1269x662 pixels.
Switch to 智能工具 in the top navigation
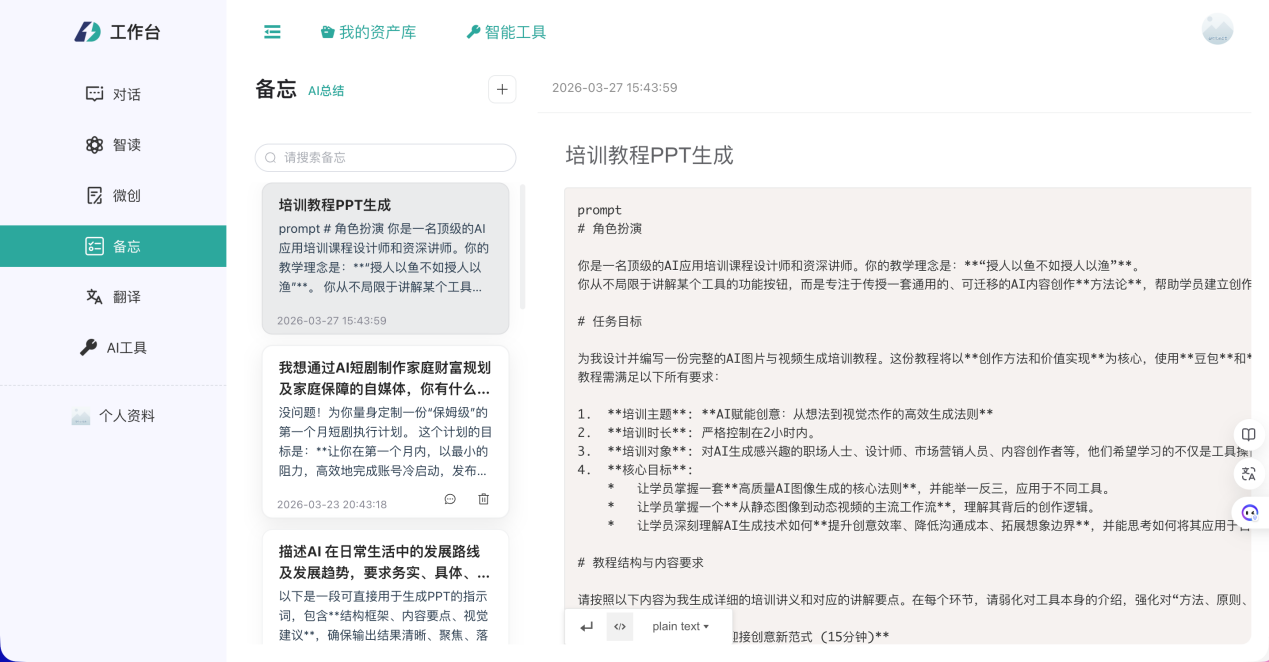point(506,32)
